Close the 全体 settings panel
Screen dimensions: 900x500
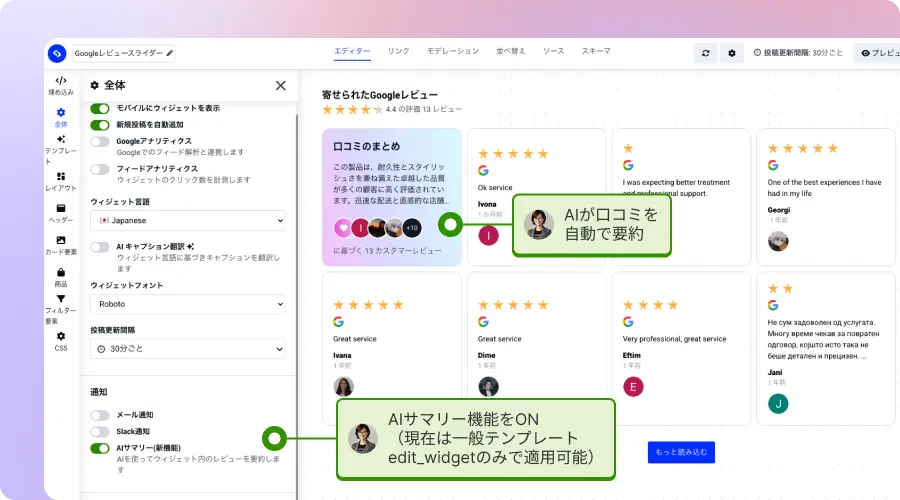[281, 86]
